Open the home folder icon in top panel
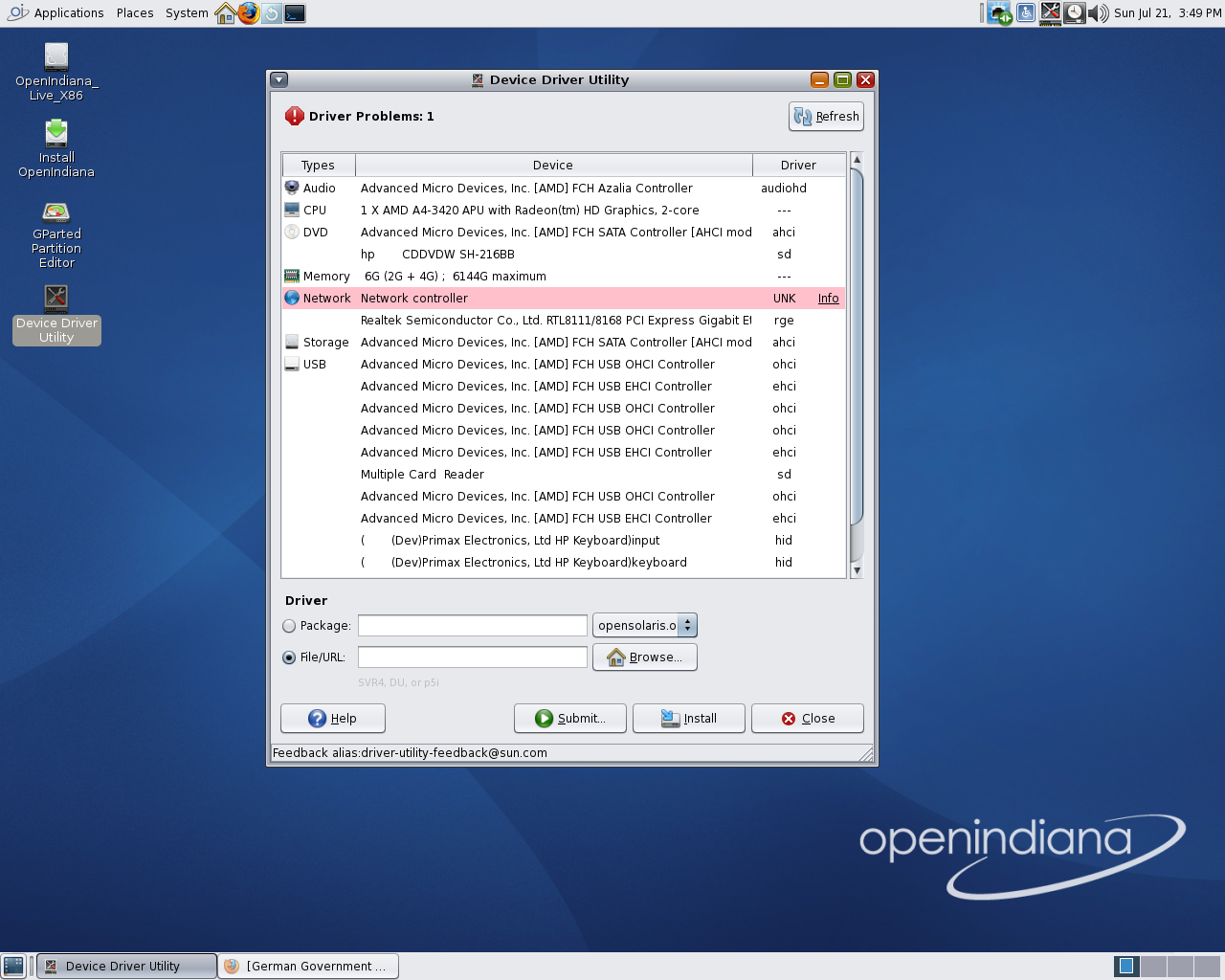Viewport: 1225px width, 980px height. (x=226, y=13)
